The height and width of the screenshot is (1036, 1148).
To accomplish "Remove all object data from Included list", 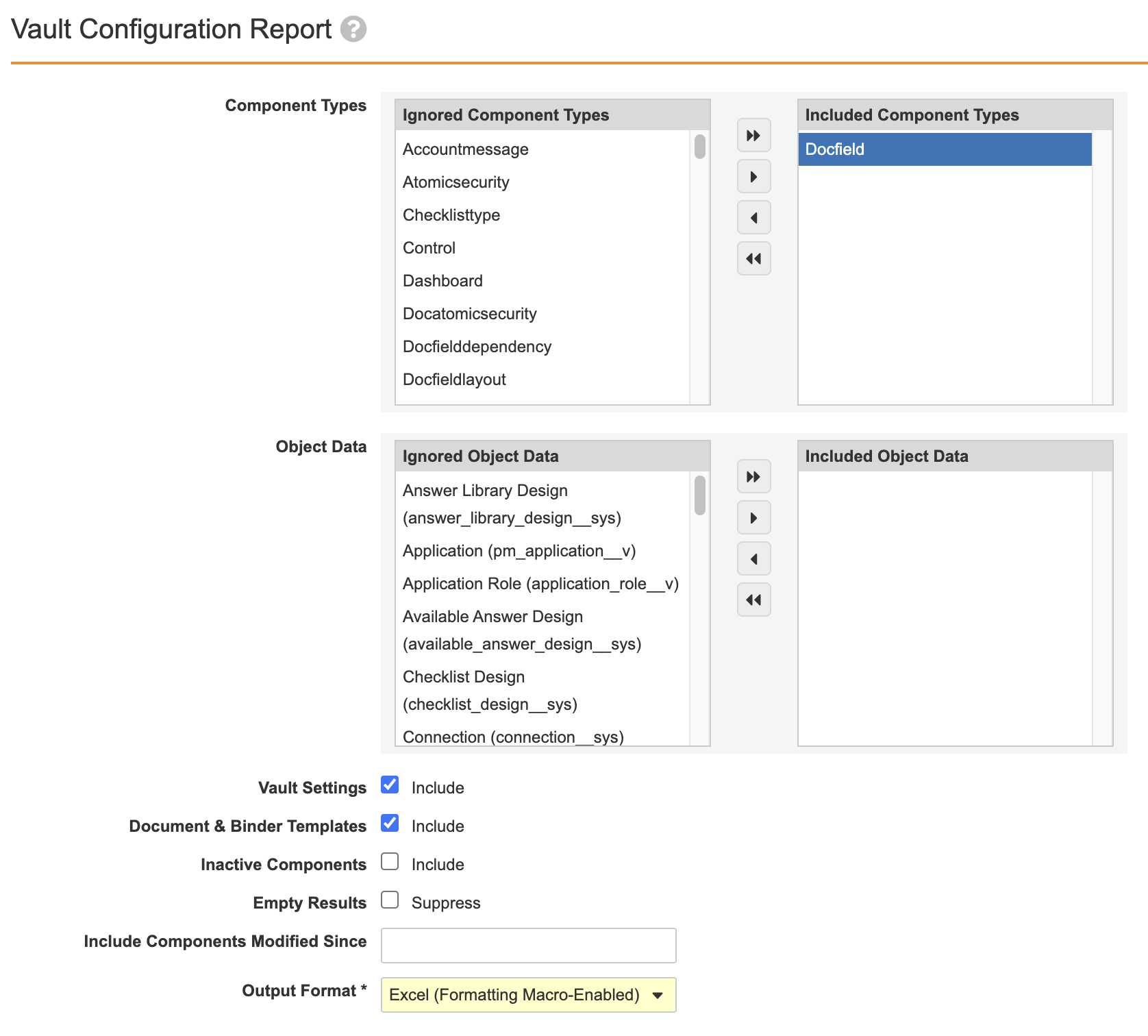I will point(753,600).
